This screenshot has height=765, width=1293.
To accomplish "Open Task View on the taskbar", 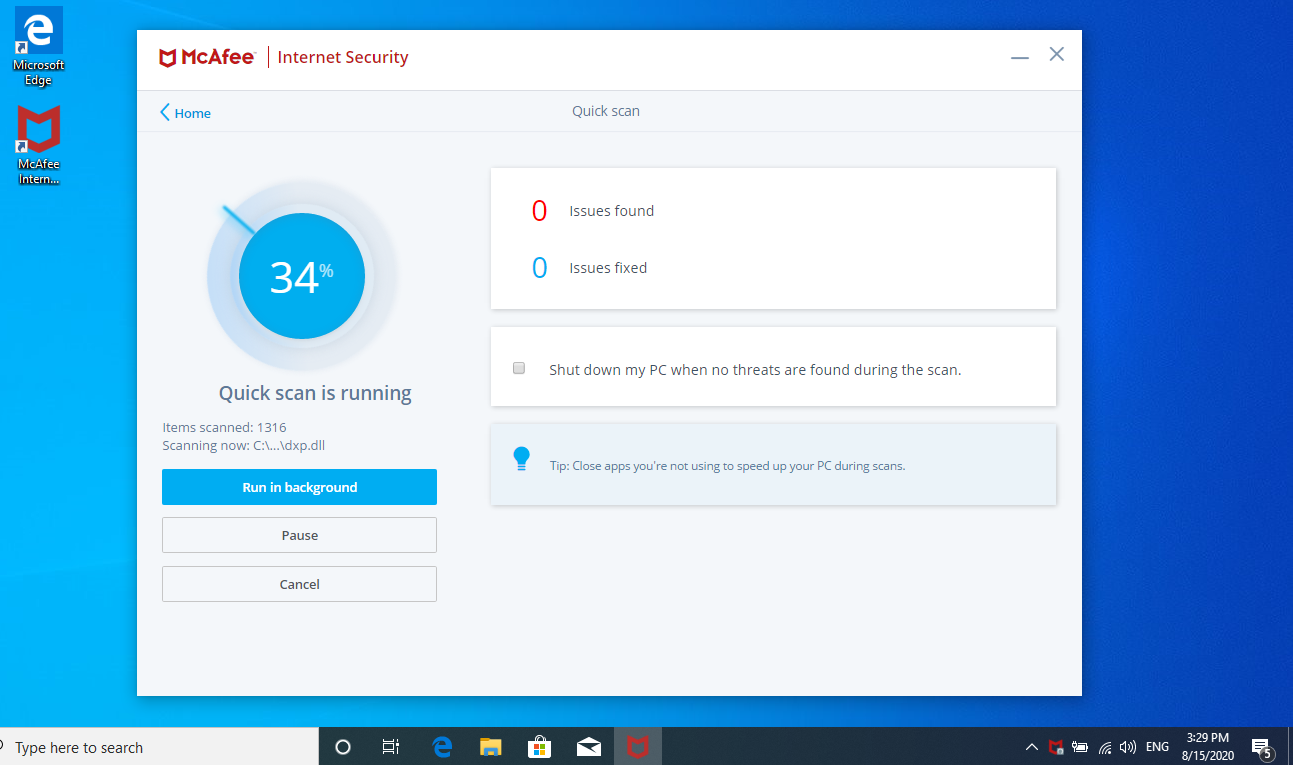I will click(x=391, y=747).
